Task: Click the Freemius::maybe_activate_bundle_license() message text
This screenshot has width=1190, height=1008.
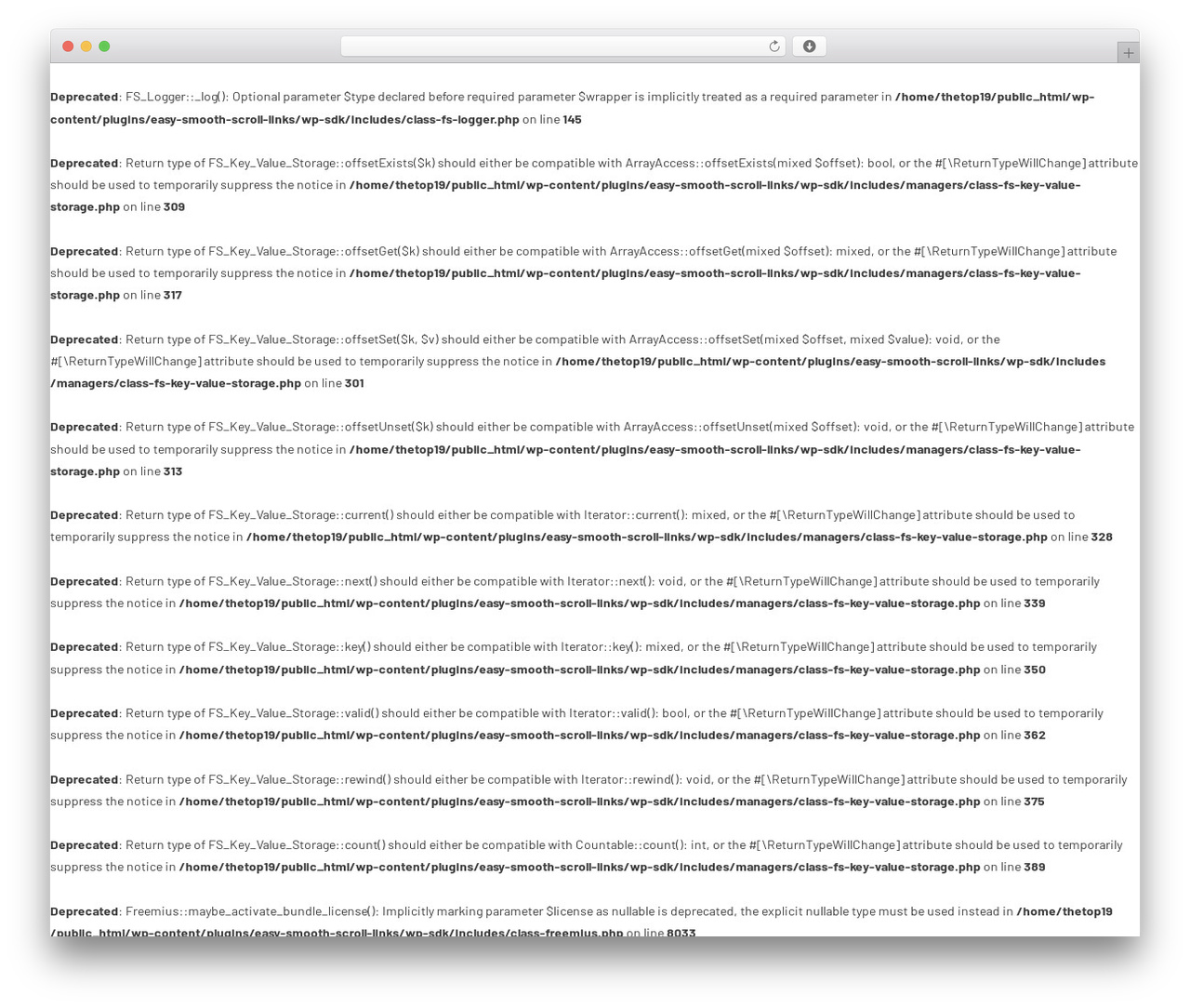Action: click(569, 912)
